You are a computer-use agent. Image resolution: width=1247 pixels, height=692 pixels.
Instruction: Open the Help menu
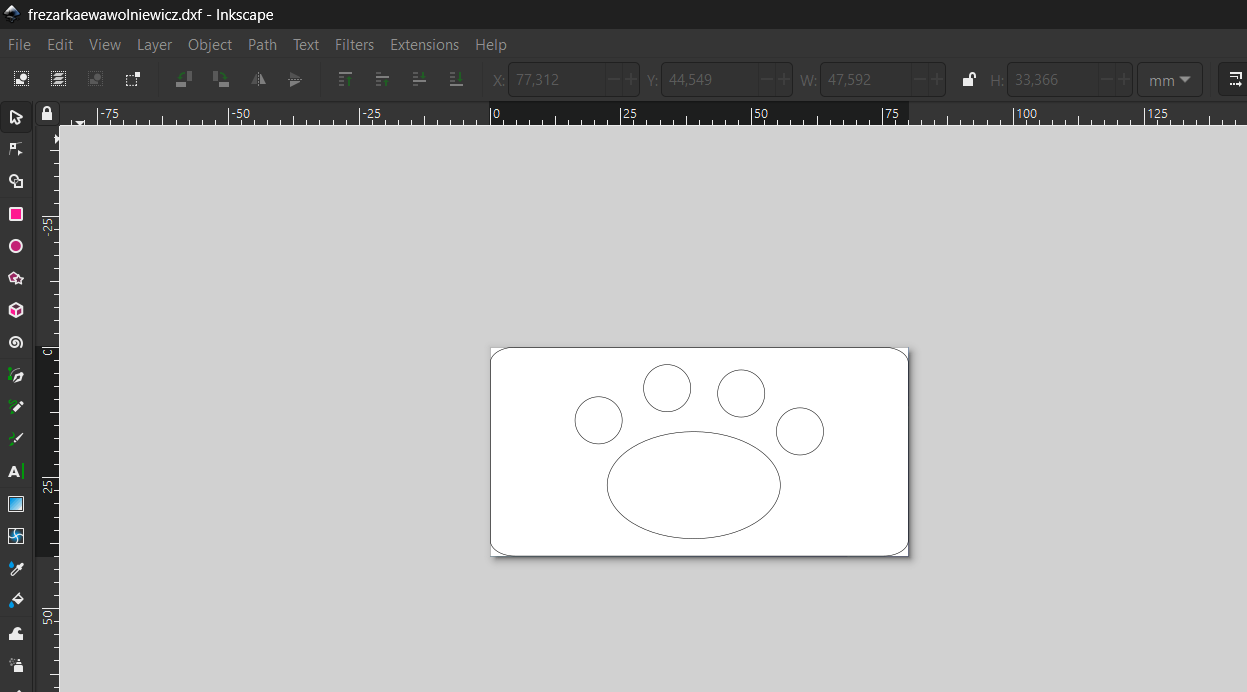coord(491,45)
